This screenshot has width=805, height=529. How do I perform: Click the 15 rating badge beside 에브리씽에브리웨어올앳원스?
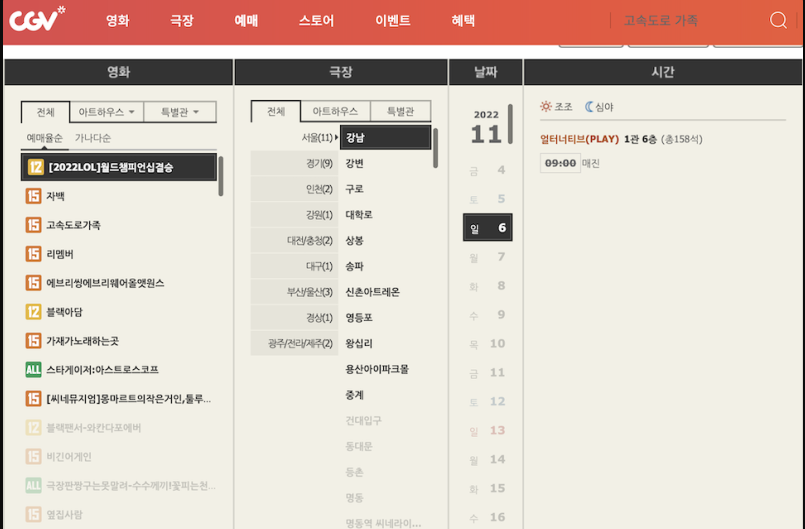[33, 282]
